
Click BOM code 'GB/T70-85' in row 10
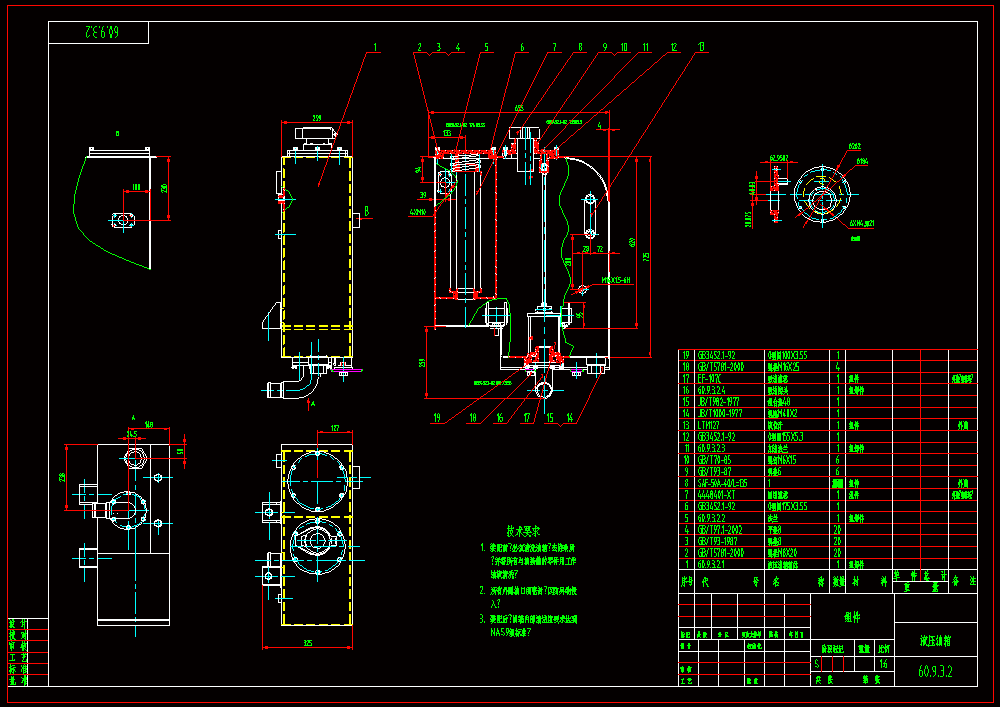[x=712, y=460]
